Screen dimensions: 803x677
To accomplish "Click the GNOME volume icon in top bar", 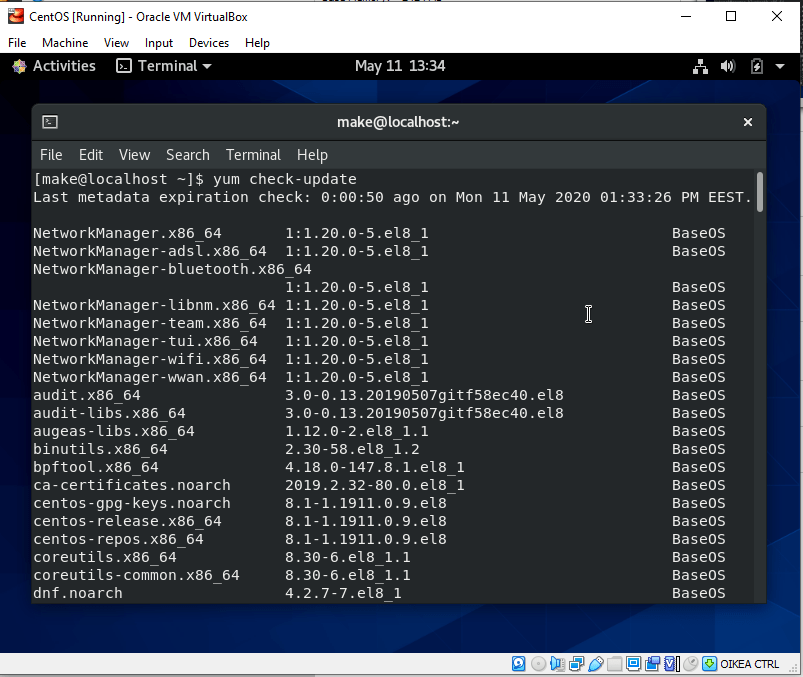I will (x=728, y=67).
